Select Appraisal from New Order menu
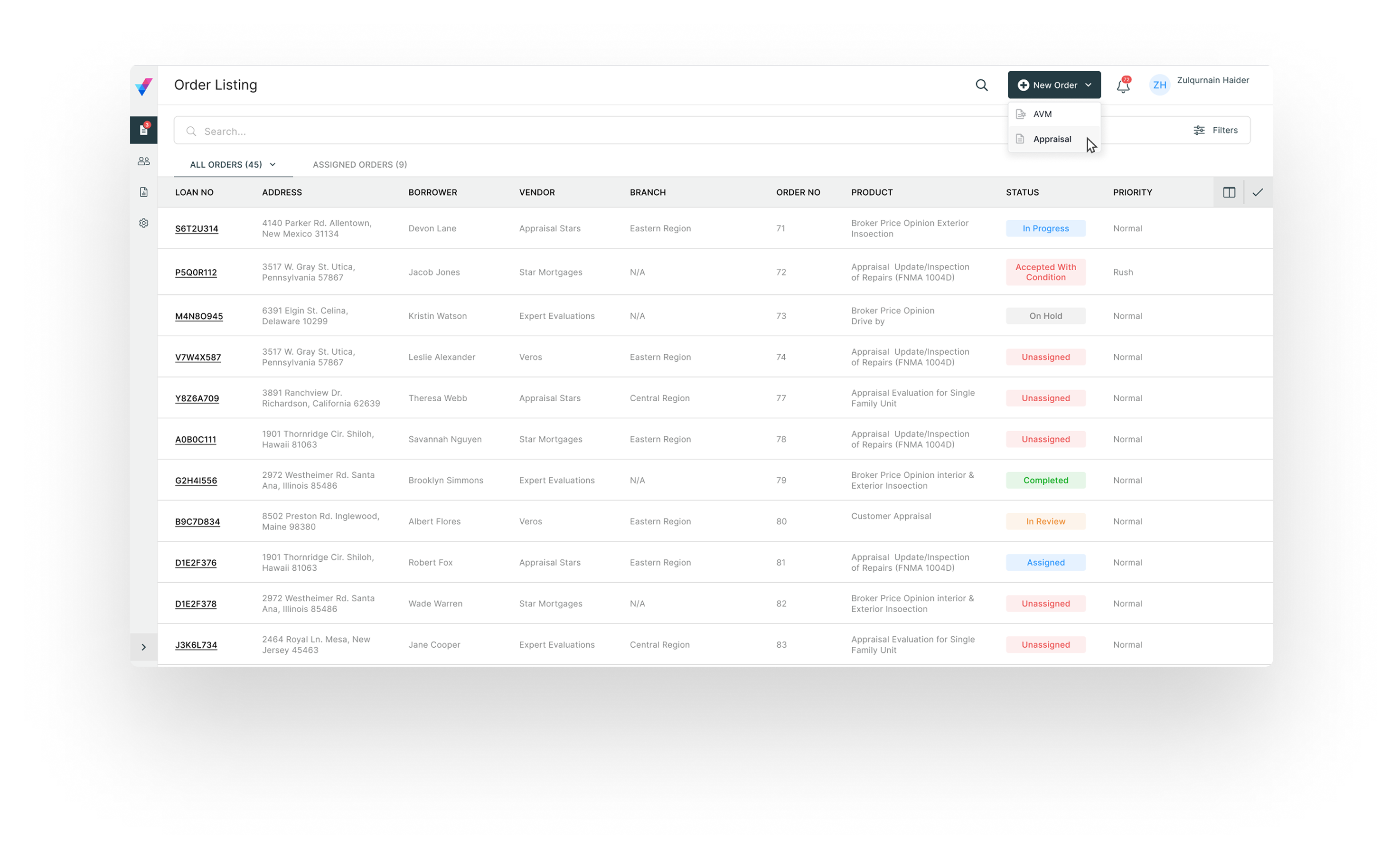The height and width of the screenshot is (859, 1400). click(x=1054, y=139)
